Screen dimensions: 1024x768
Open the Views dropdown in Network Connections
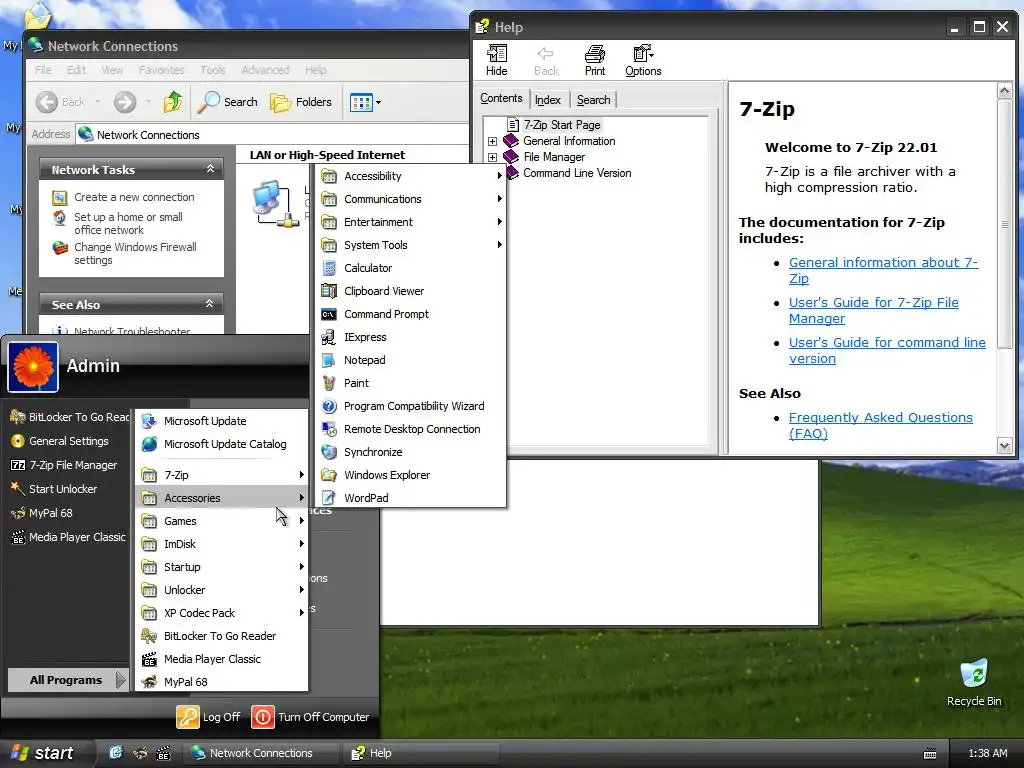point(365,102)
